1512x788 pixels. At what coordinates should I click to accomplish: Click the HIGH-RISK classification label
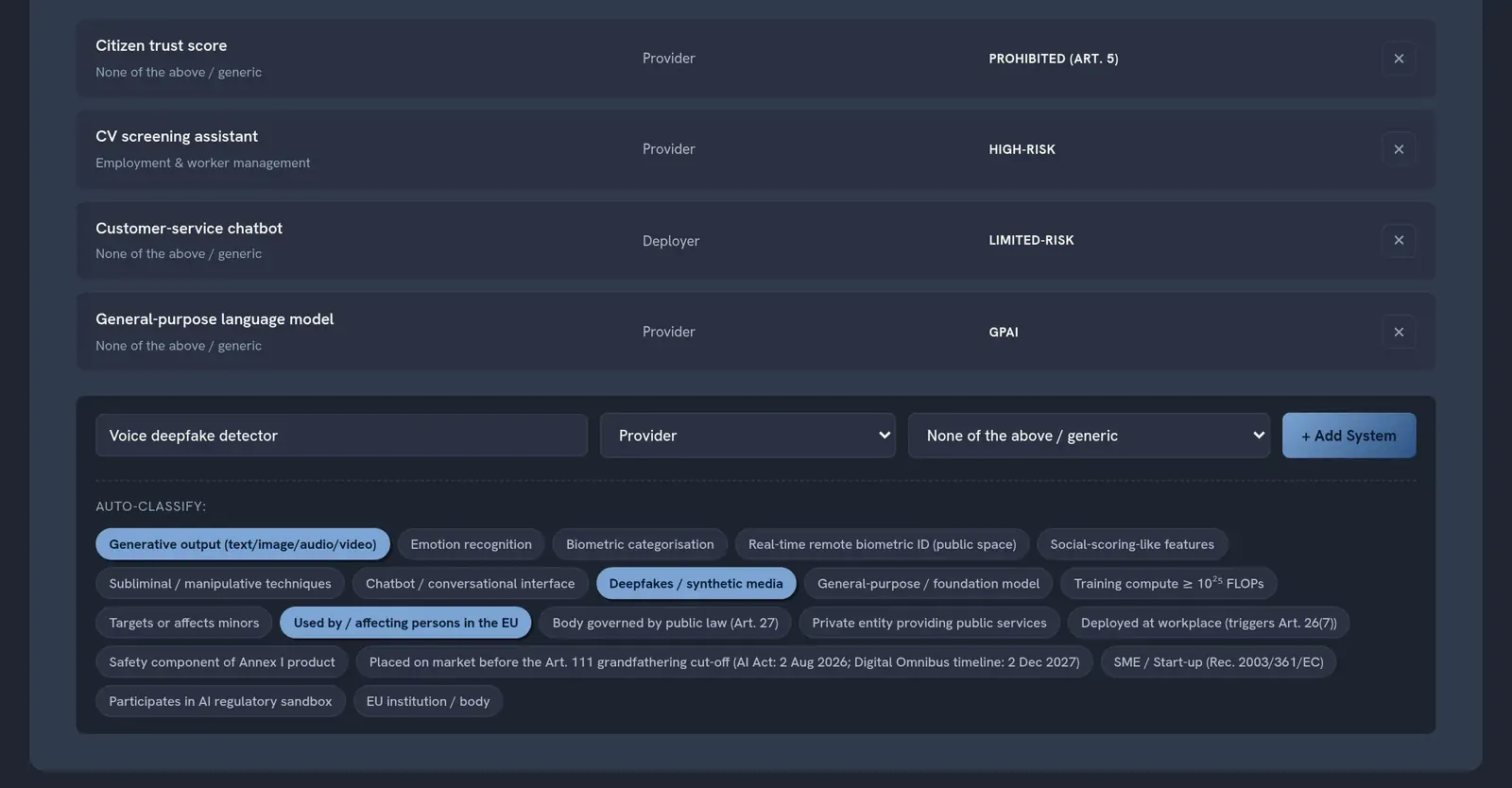coord(1022,149)
